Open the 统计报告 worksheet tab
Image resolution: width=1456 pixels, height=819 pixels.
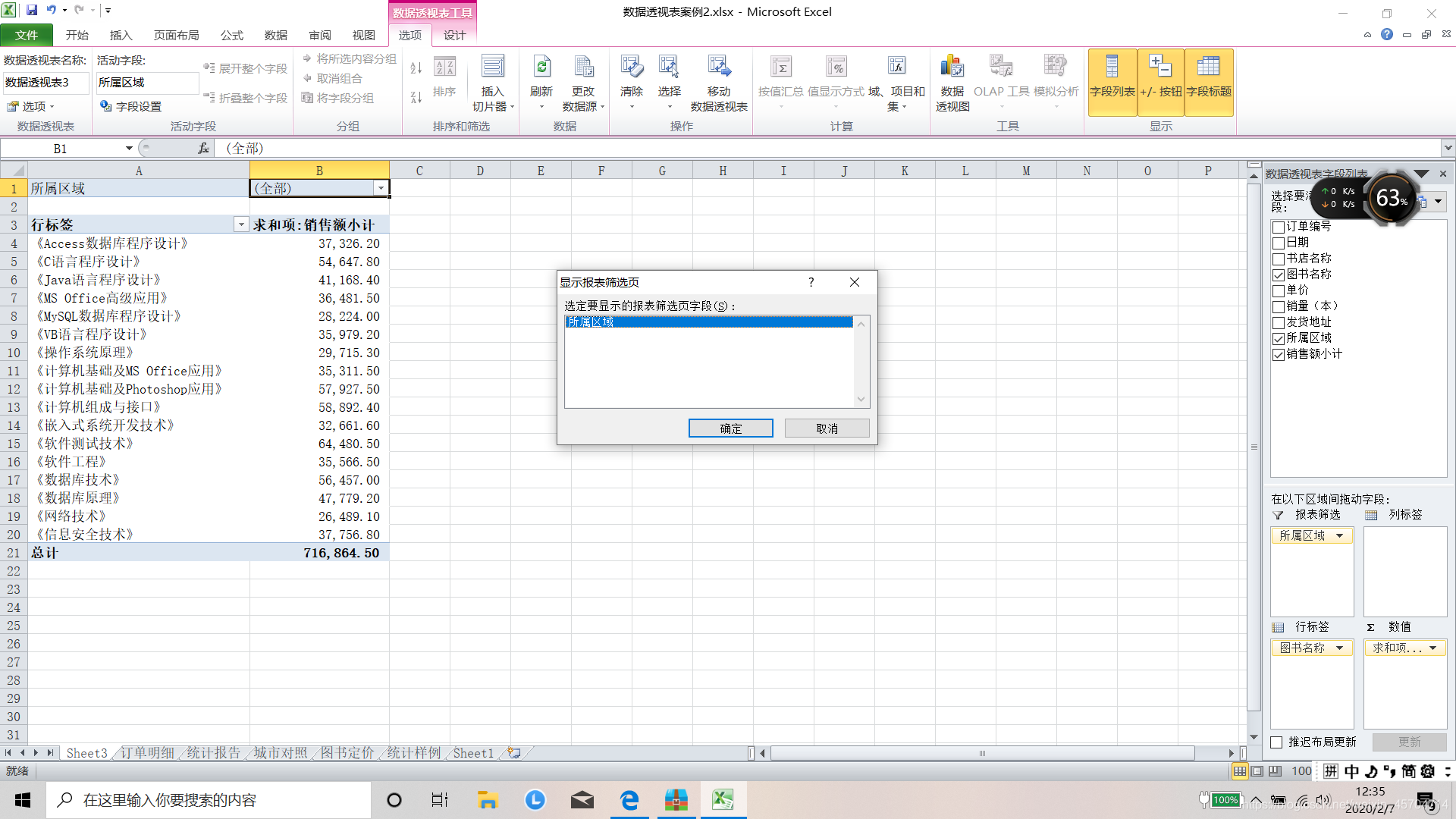tap(213, 753)
